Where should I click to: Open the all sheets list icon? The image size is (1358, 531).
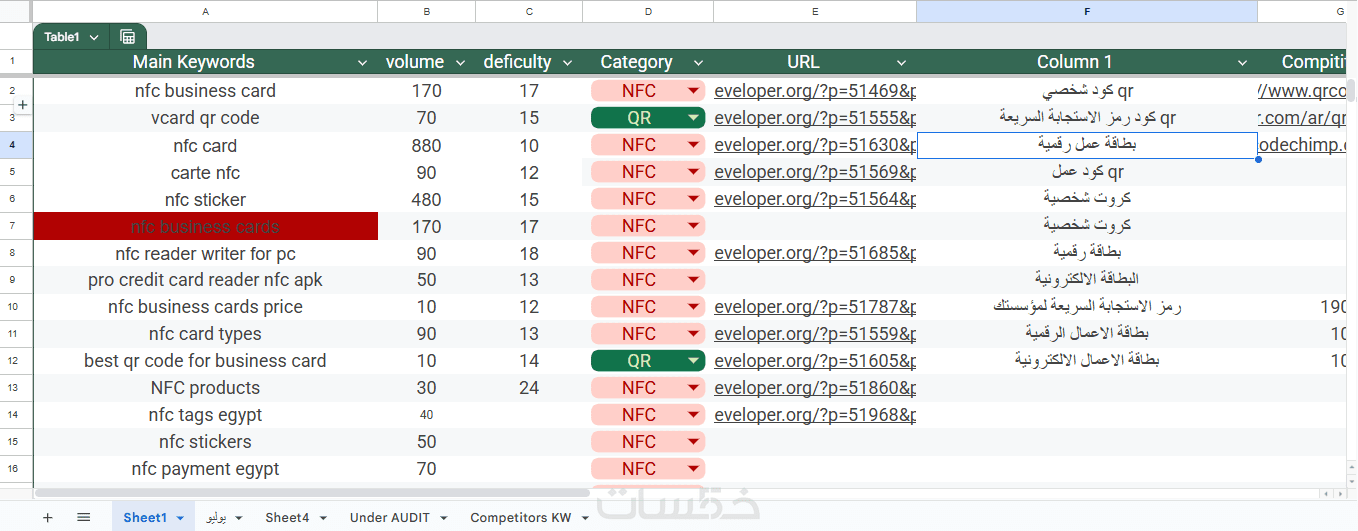(84, 517)
